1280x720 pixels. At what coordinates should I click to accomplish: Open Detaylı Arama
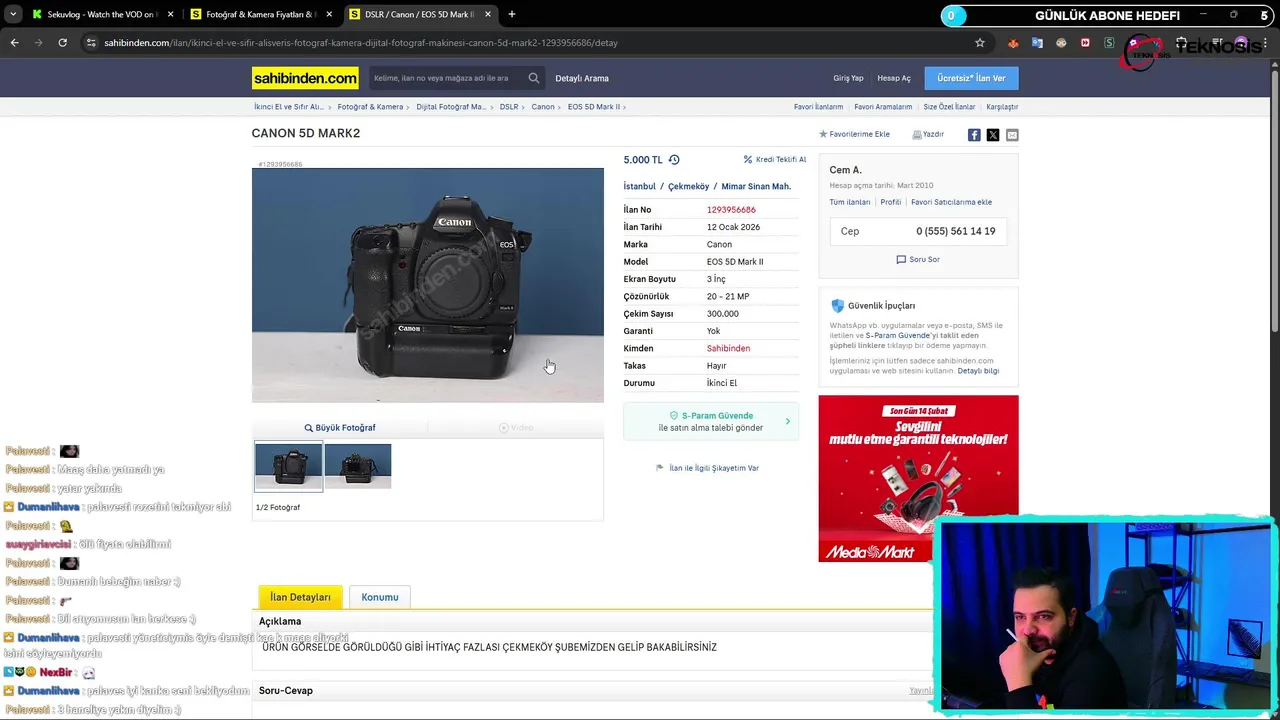582,78
